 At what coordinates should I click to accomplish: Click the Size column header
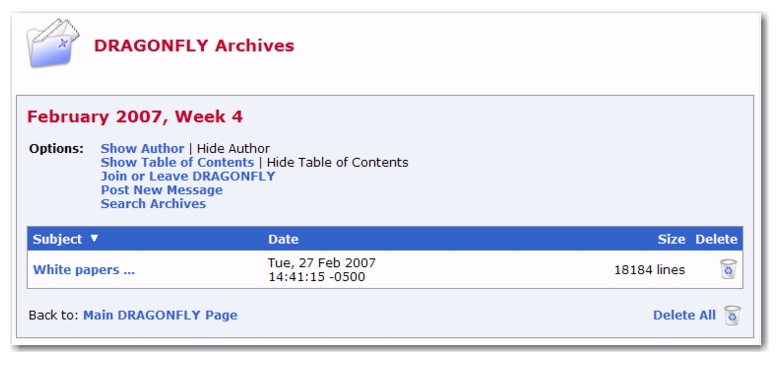coord(671,239)
